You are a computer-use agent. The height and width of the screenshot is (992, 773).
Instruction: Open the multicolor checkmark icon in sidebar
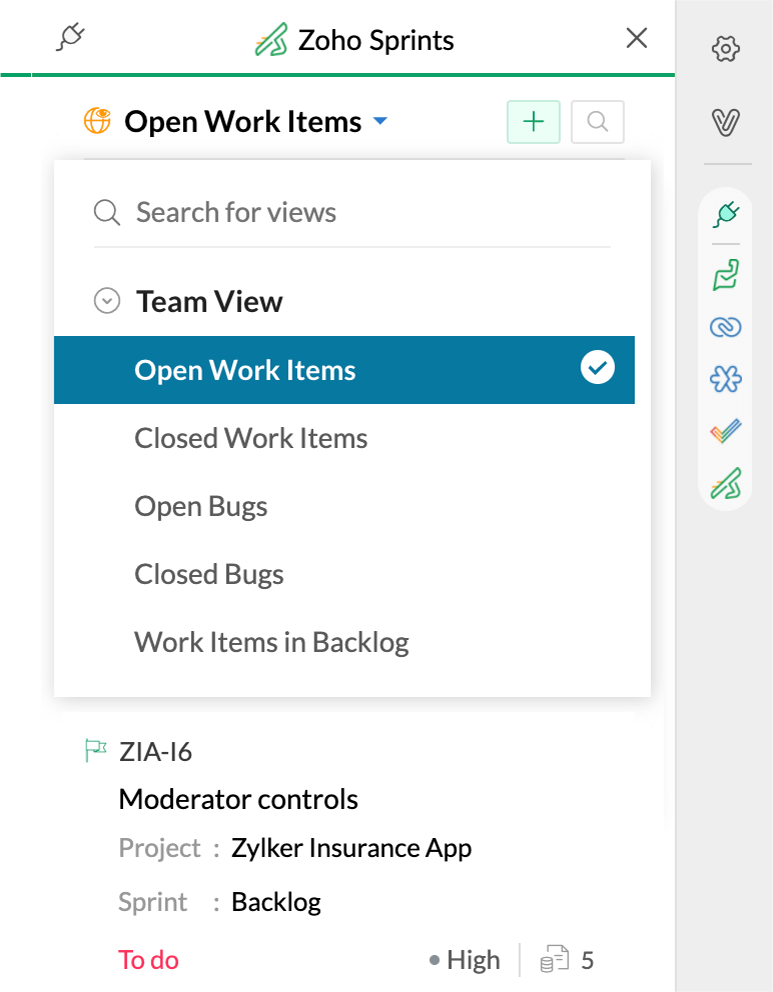tap(725, 432)
